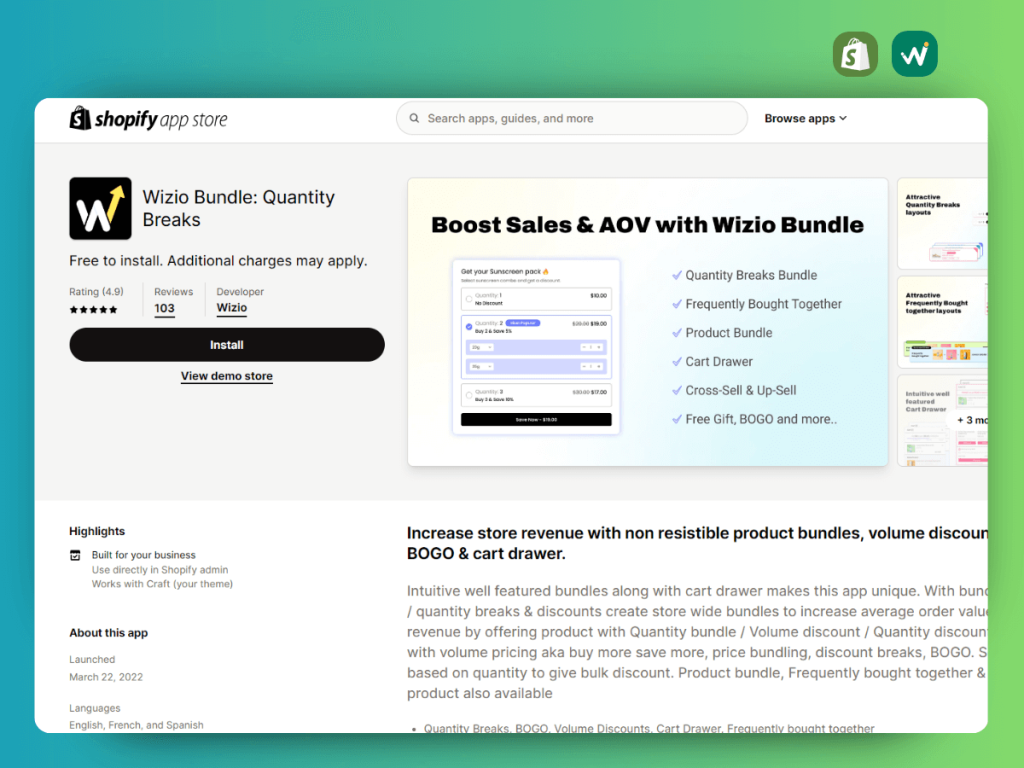This screenshot has width=1024, height=768.
Task: Click the Shopify bag icon at top right
Action: (855, 54)
